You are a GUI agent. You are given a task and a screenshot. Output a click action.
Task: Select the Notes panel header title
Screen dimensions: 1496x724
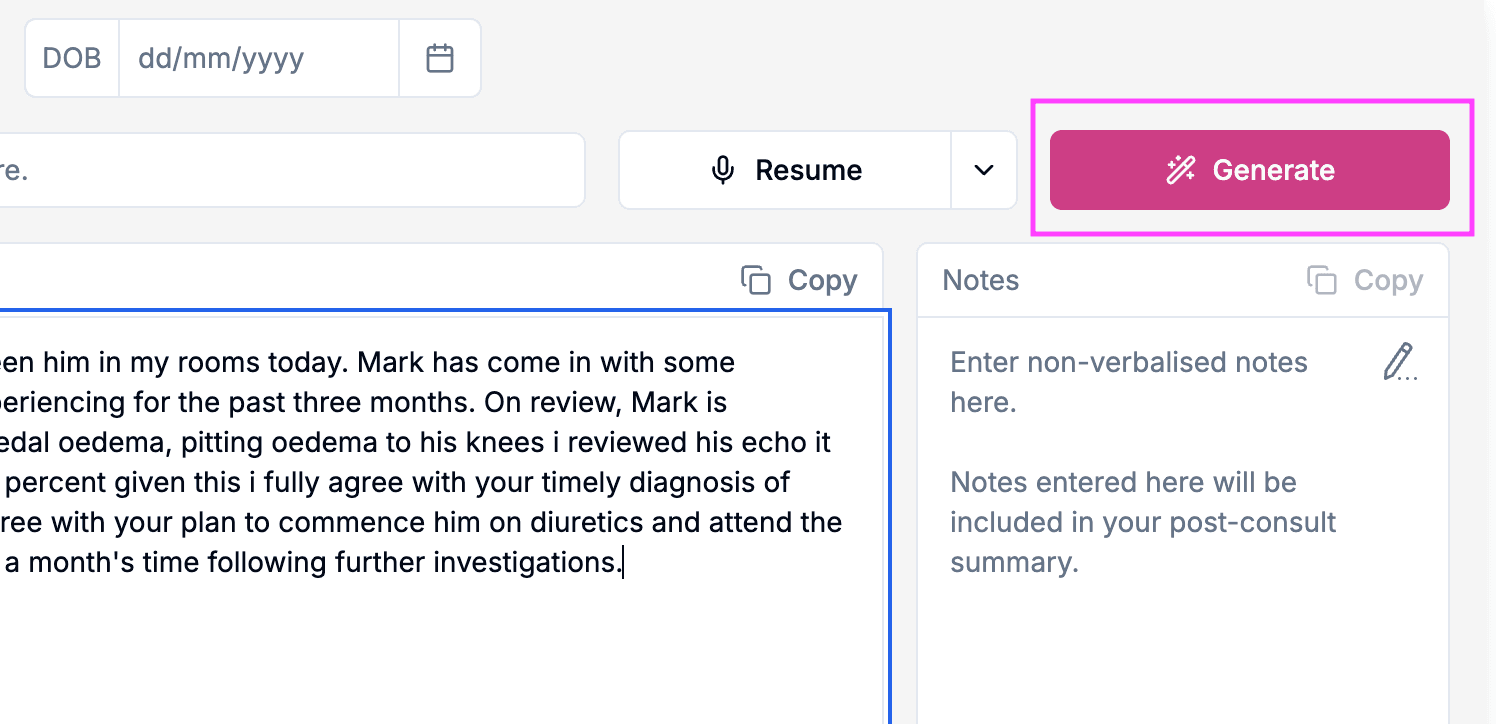[x=981, y=281]
